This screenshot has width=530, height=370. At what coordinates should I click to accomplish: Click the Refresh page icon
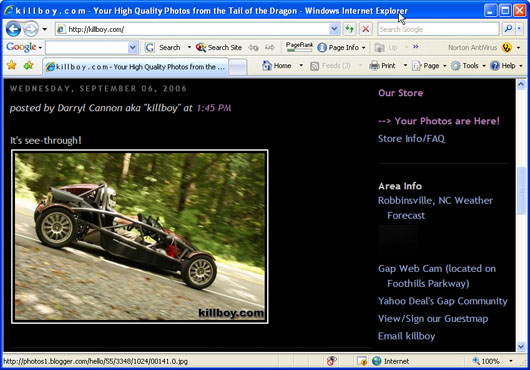click(x=350, y=29)
